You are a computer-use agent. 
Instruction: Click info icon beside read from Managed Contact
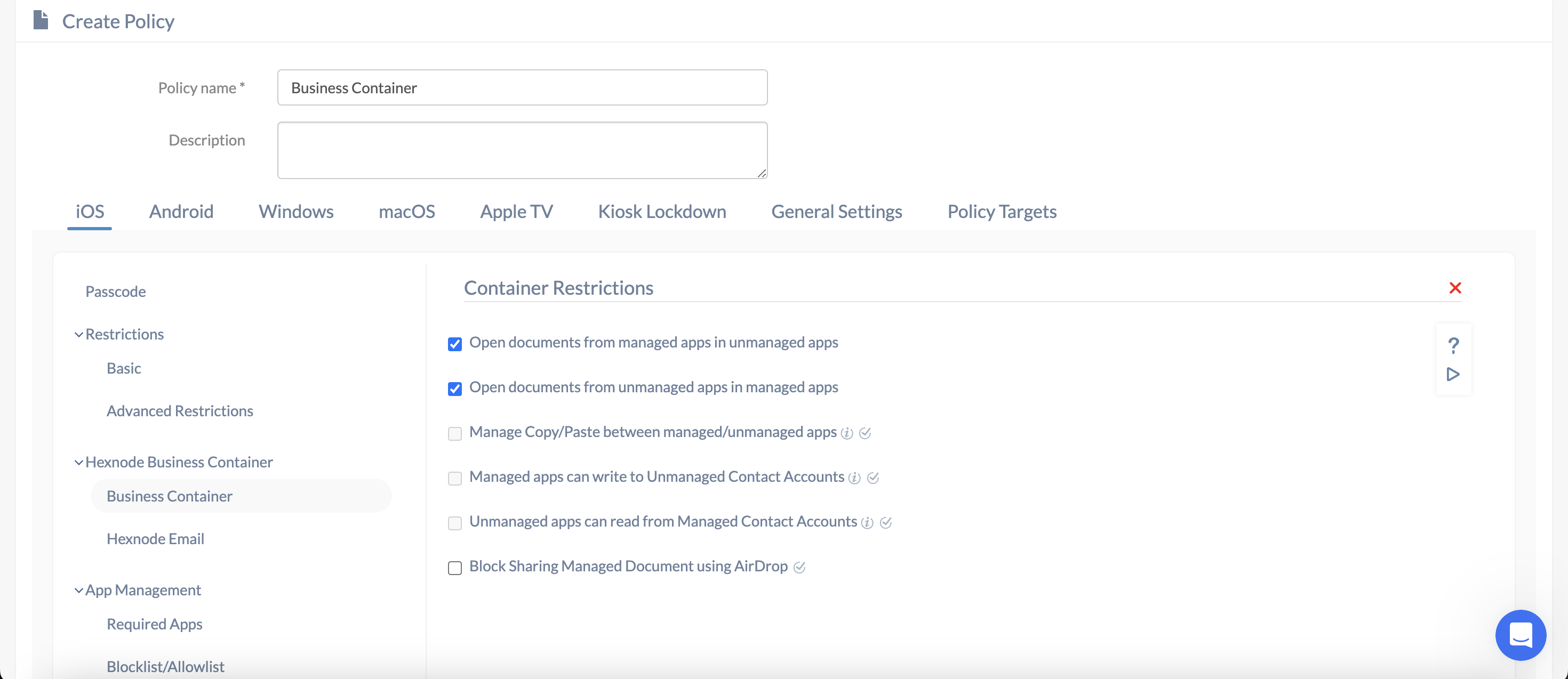click(867, 523)
